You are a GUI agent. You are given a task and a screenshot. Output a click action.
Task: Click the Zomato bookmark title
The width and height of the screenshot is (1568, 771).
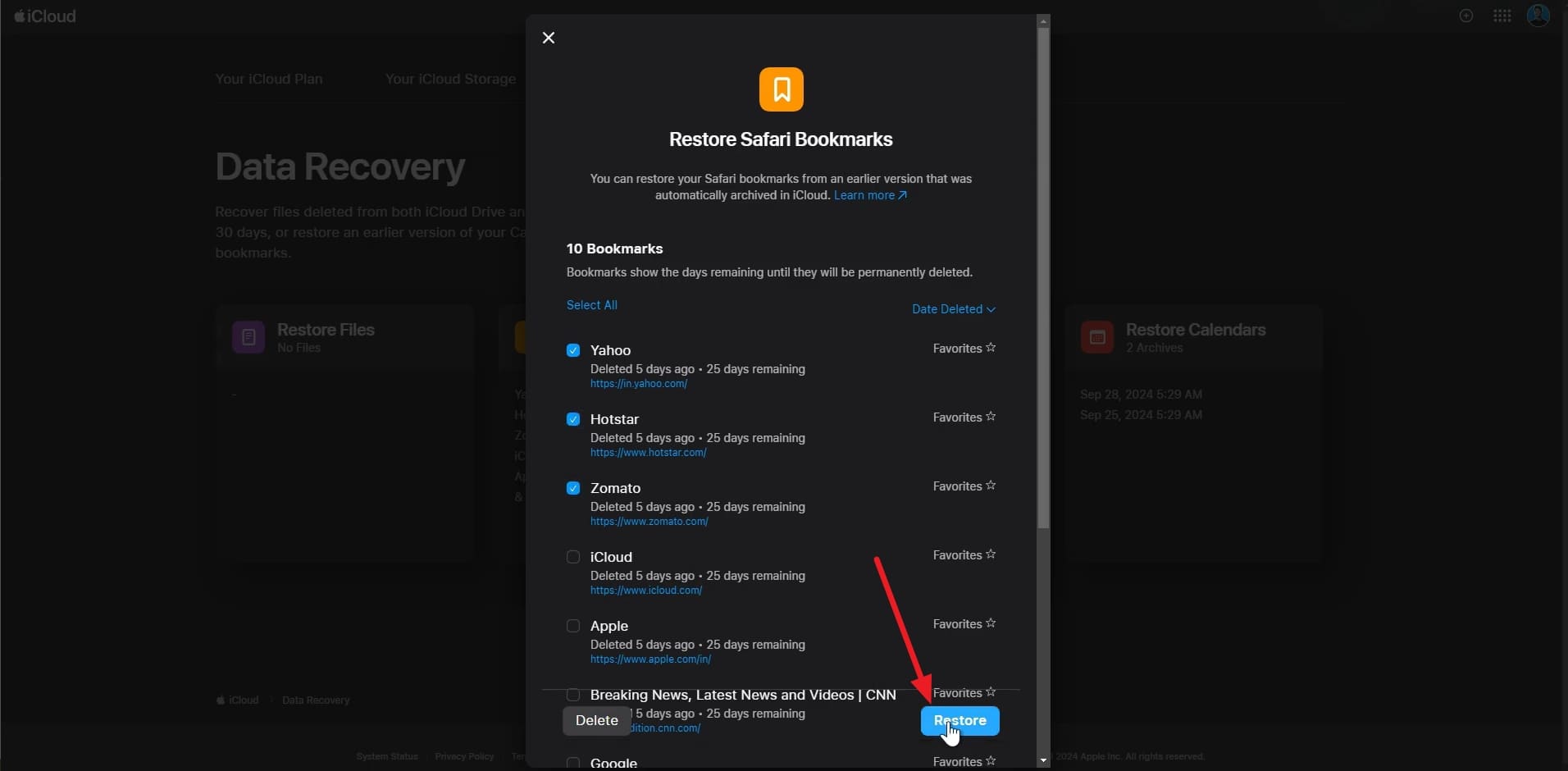pyautogui.click(x=615, y=488)
